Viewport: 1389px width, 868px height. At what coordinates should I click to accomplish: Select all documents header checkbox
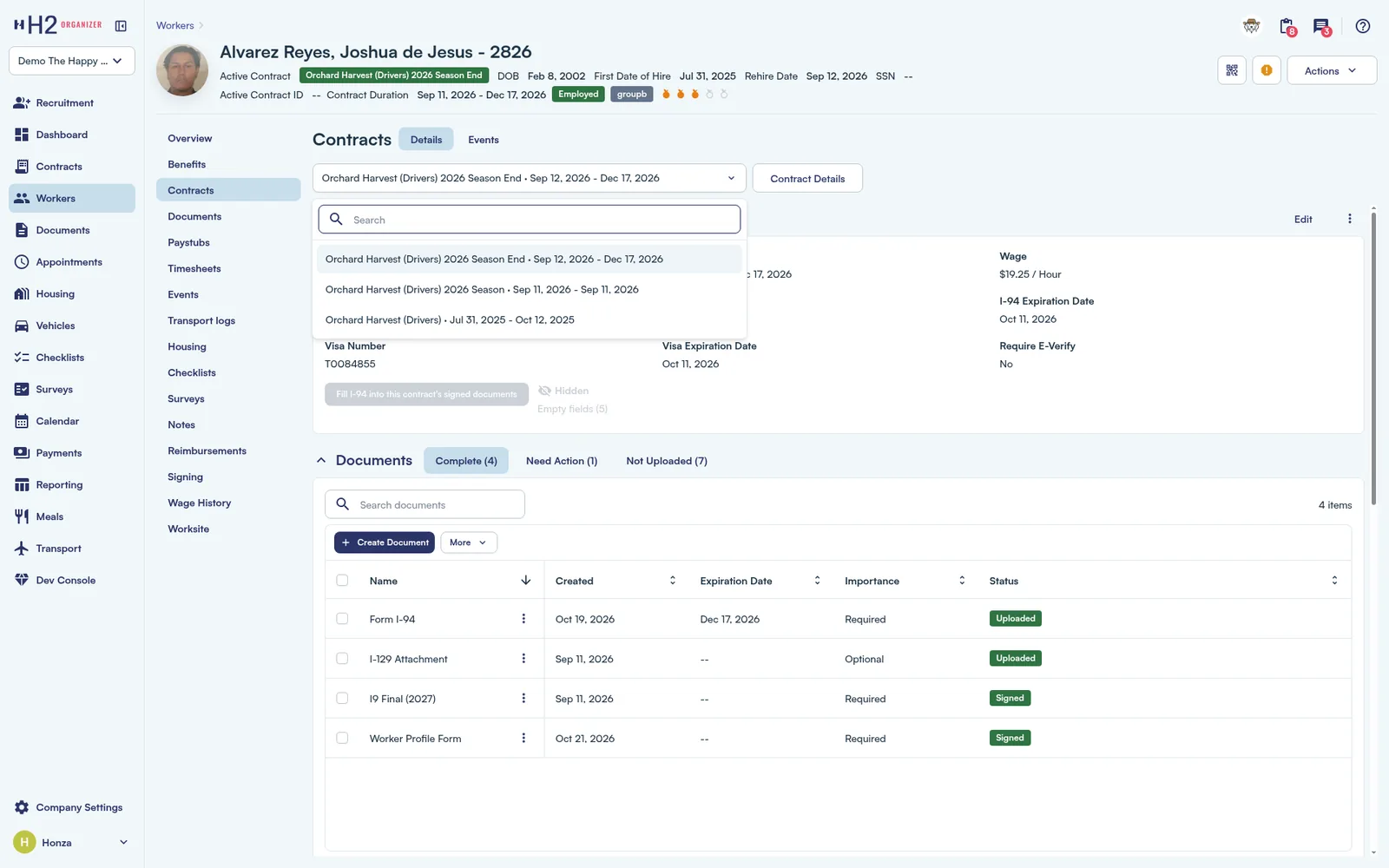[x=342, y=581]
